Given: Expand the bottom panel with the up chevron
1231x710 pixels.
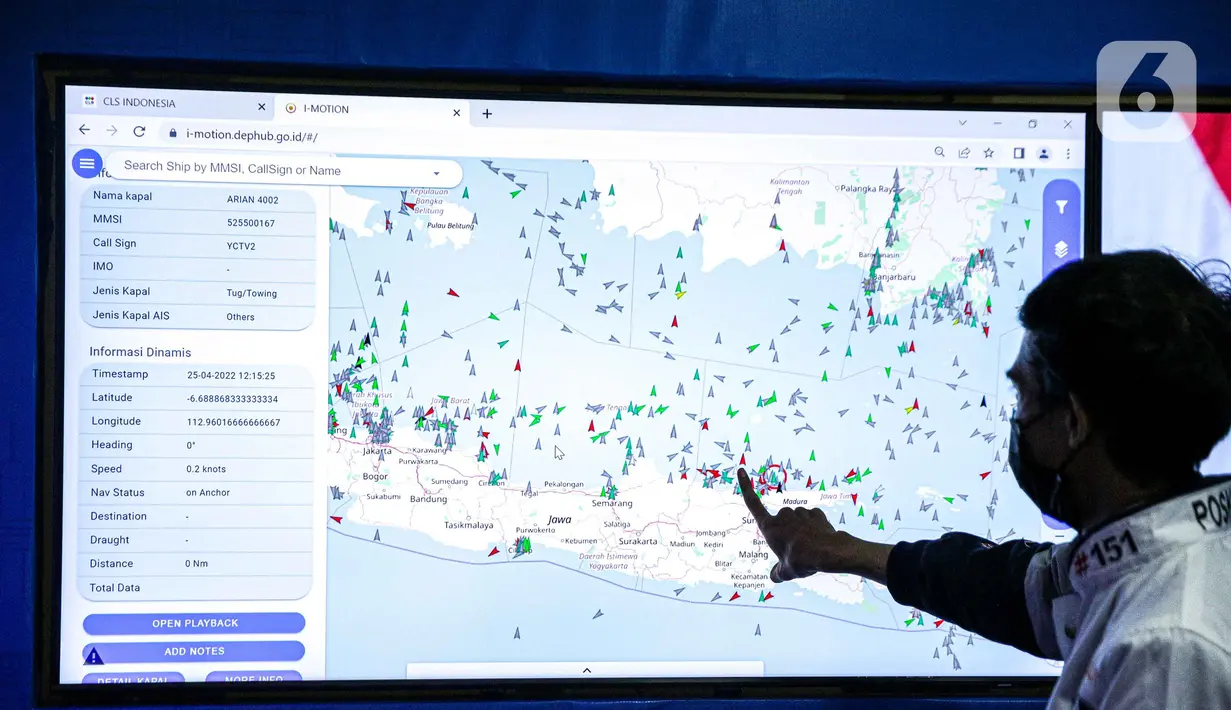Looking at the screenshot, I should coord(587,670).
